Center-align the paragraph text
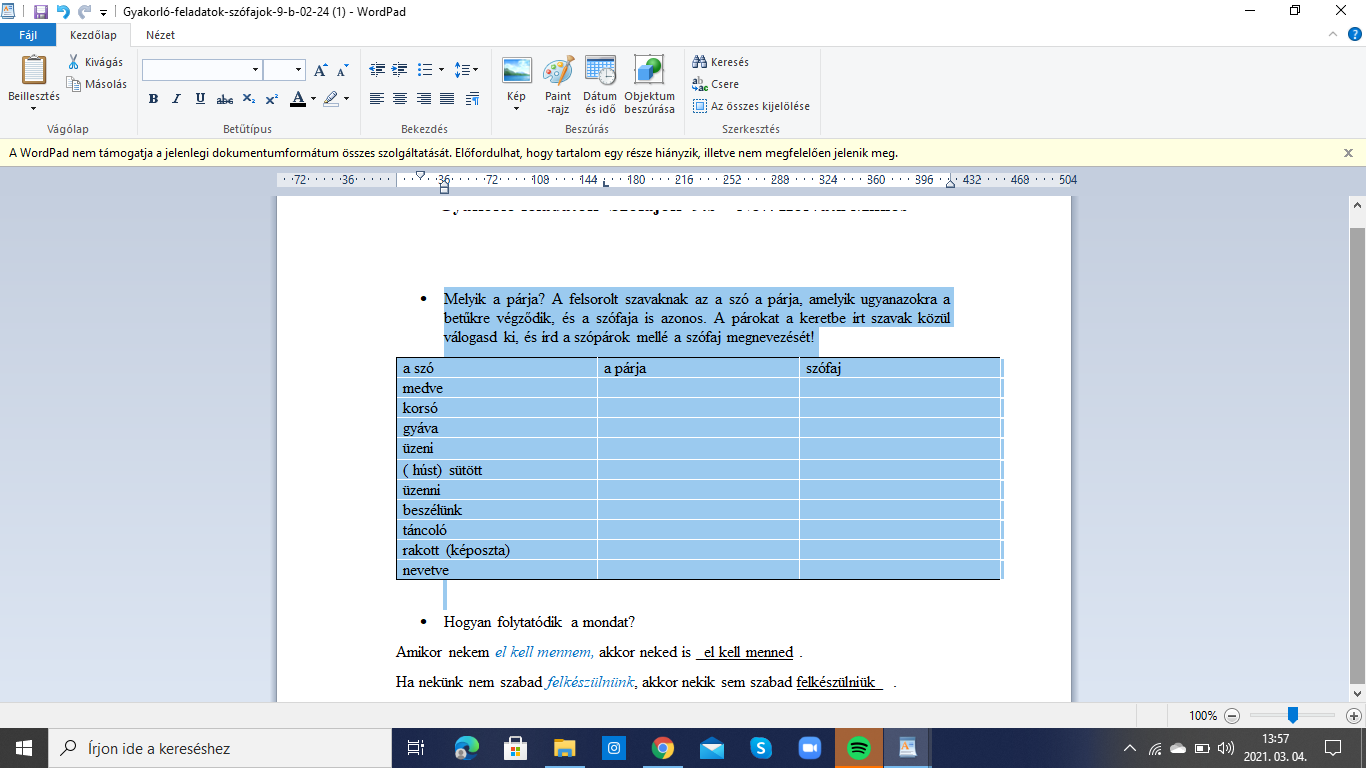 click(x=400, y=98)
